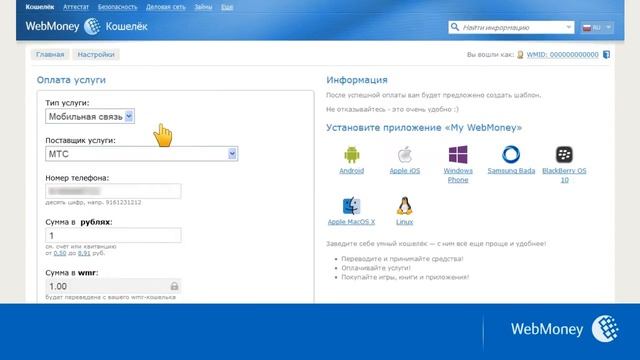Click the Linux penguin icon
Viewport: 640px width, 360px height.
404,206
